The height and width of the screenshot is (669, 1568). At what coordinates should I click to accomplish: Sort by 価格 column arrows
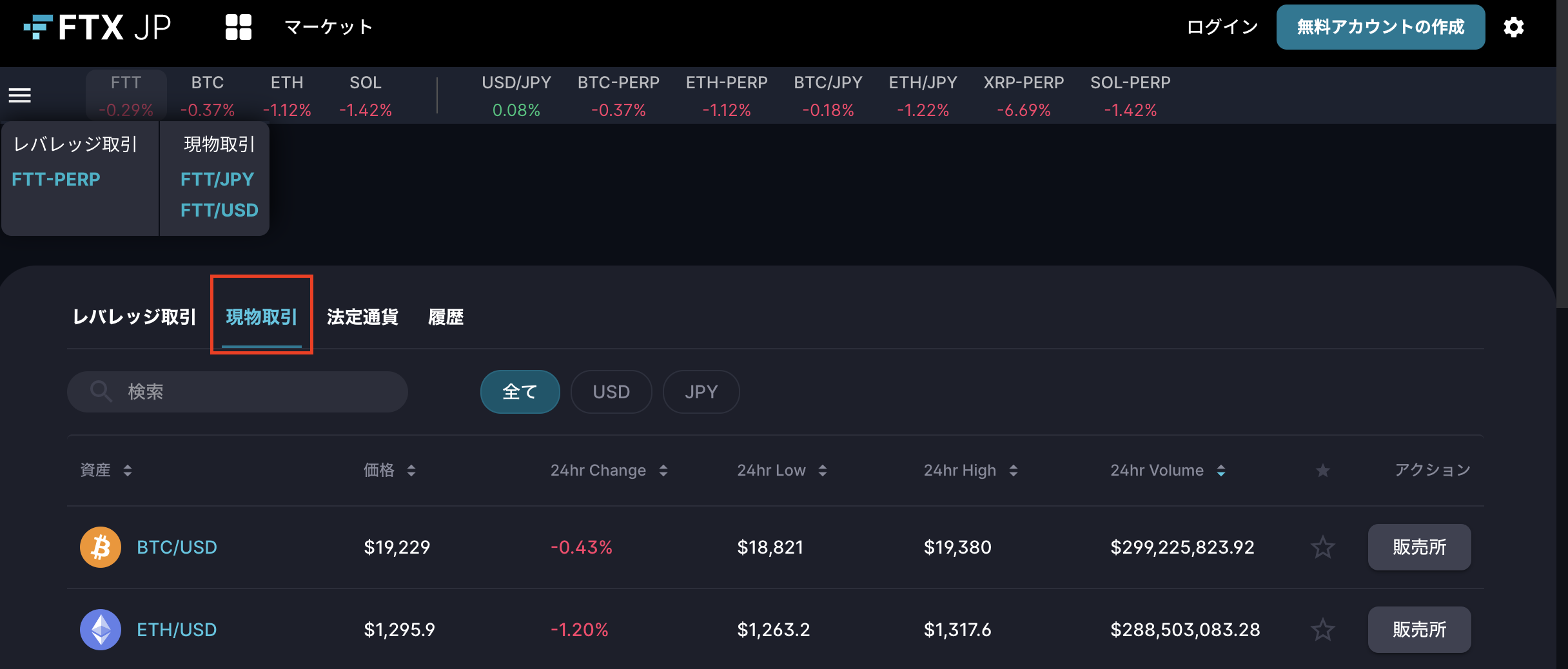(x=411, y=470)
